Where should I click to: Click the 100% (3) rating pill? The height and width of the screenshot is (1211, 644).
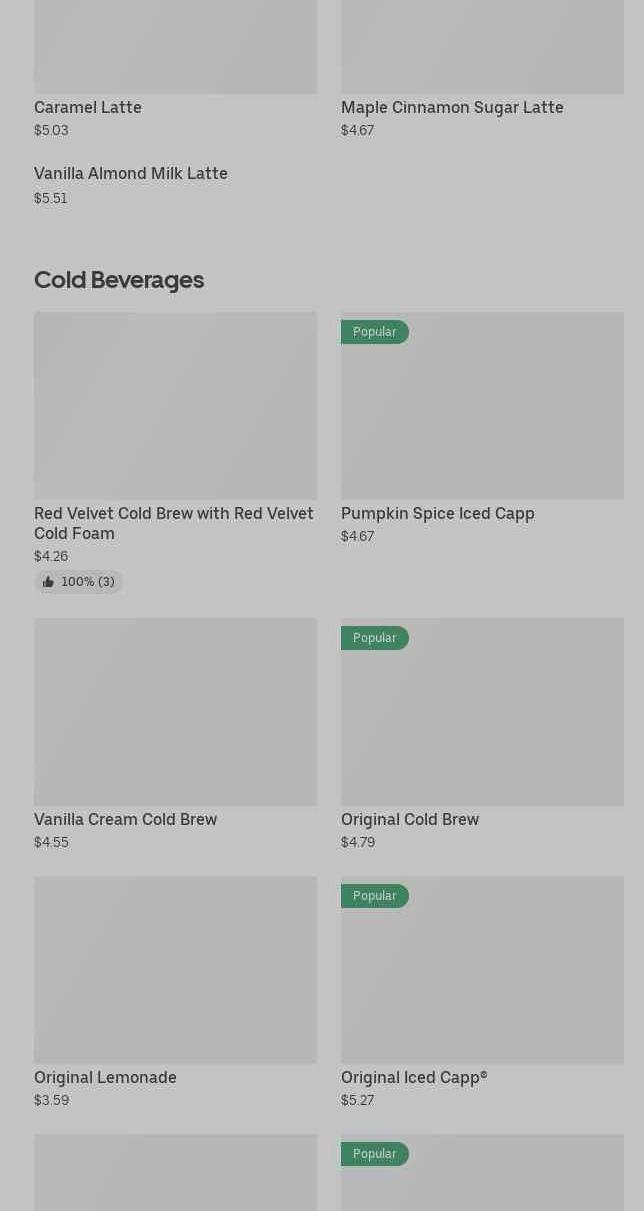[x=79, y=582]
